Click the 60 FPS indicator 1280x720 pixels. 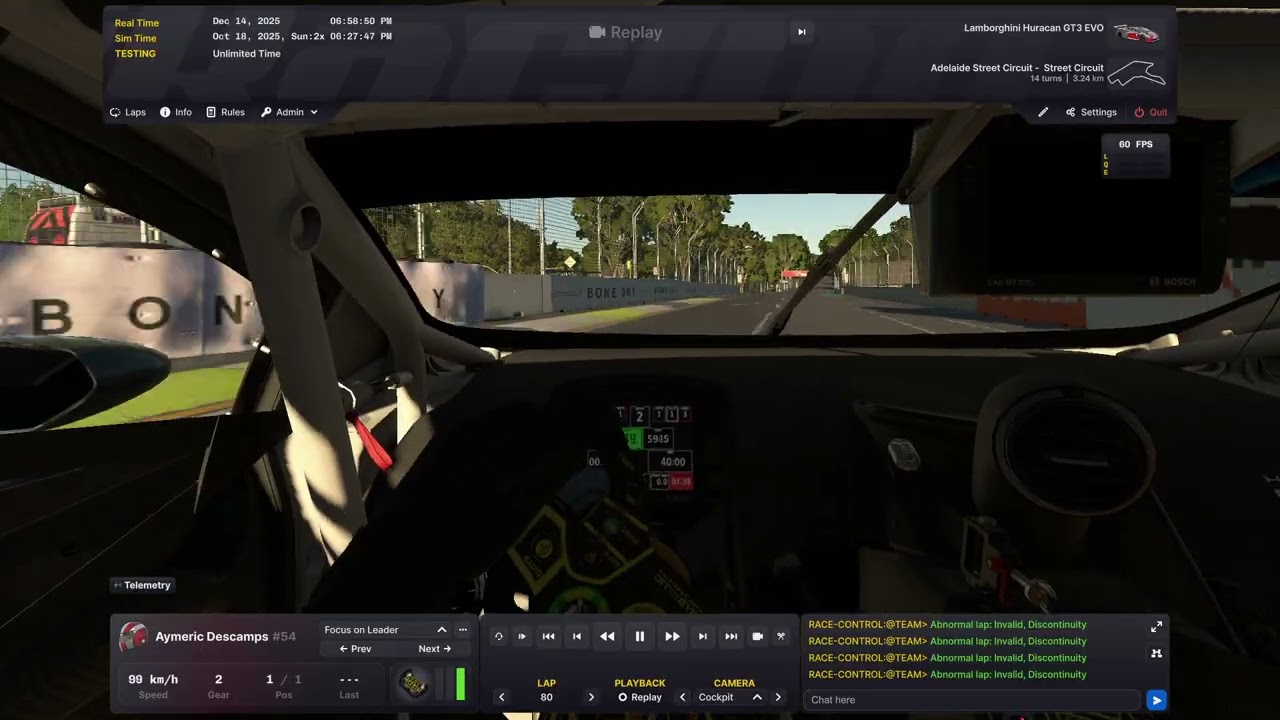(1135, 144)
